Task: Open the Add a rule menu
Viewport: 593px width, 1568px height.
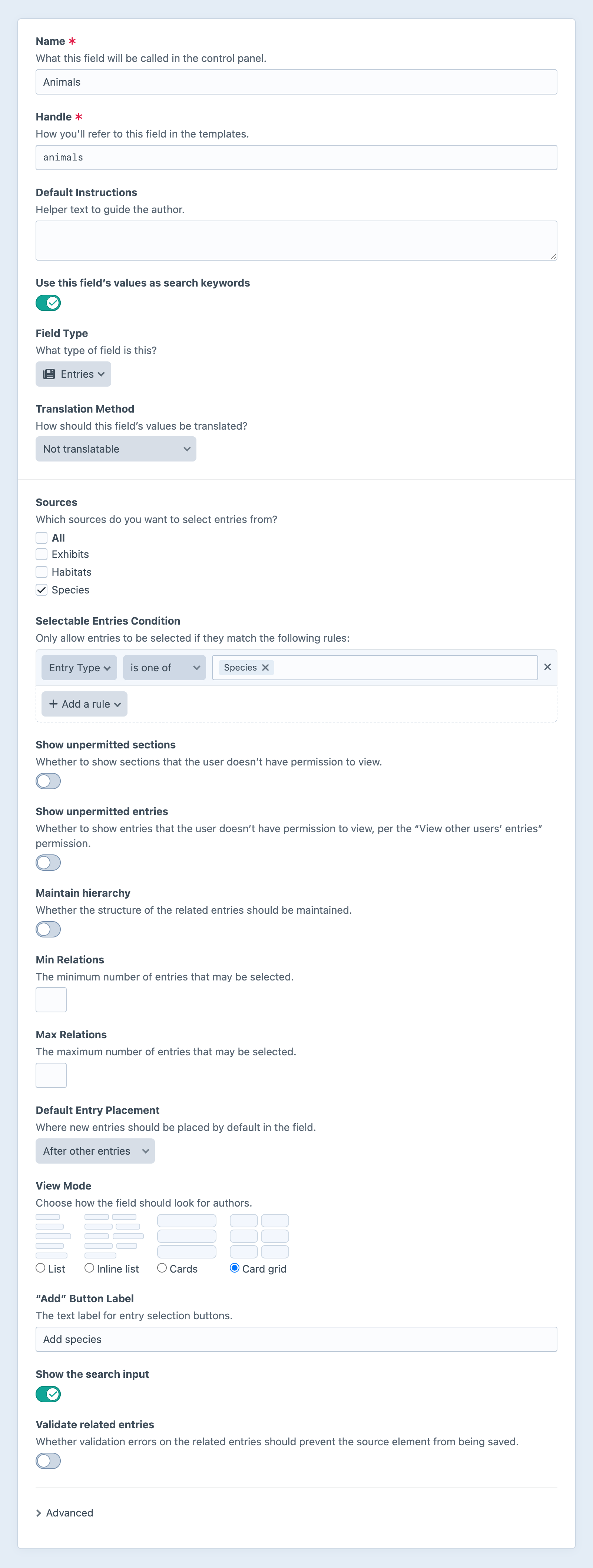Action: (84, 704)
